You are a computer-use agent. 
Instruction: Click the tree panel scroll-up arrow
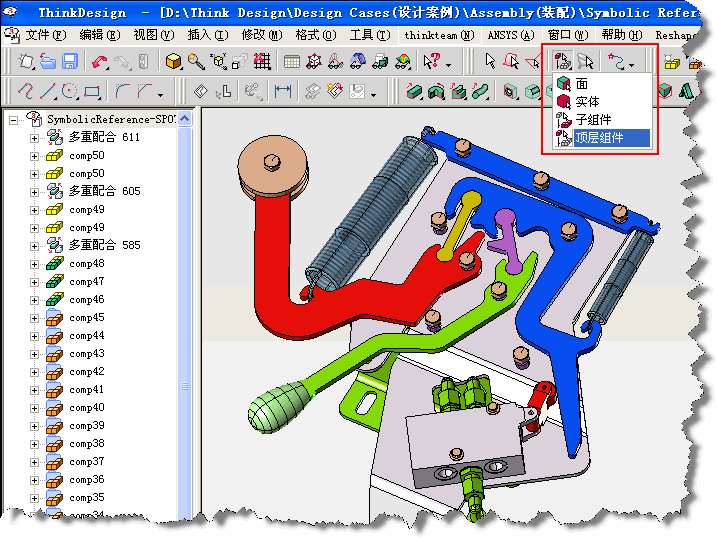click(185, 119)
